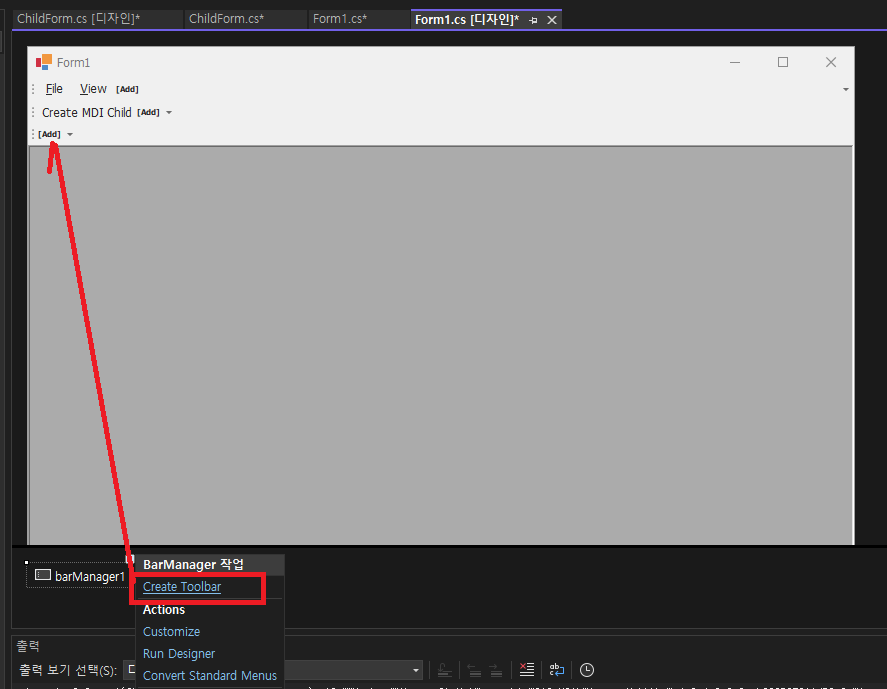Open the menu bar overflow arrow at right
Image resolution: width=887 pixels, height=689 pixels.
pos(846,89)
